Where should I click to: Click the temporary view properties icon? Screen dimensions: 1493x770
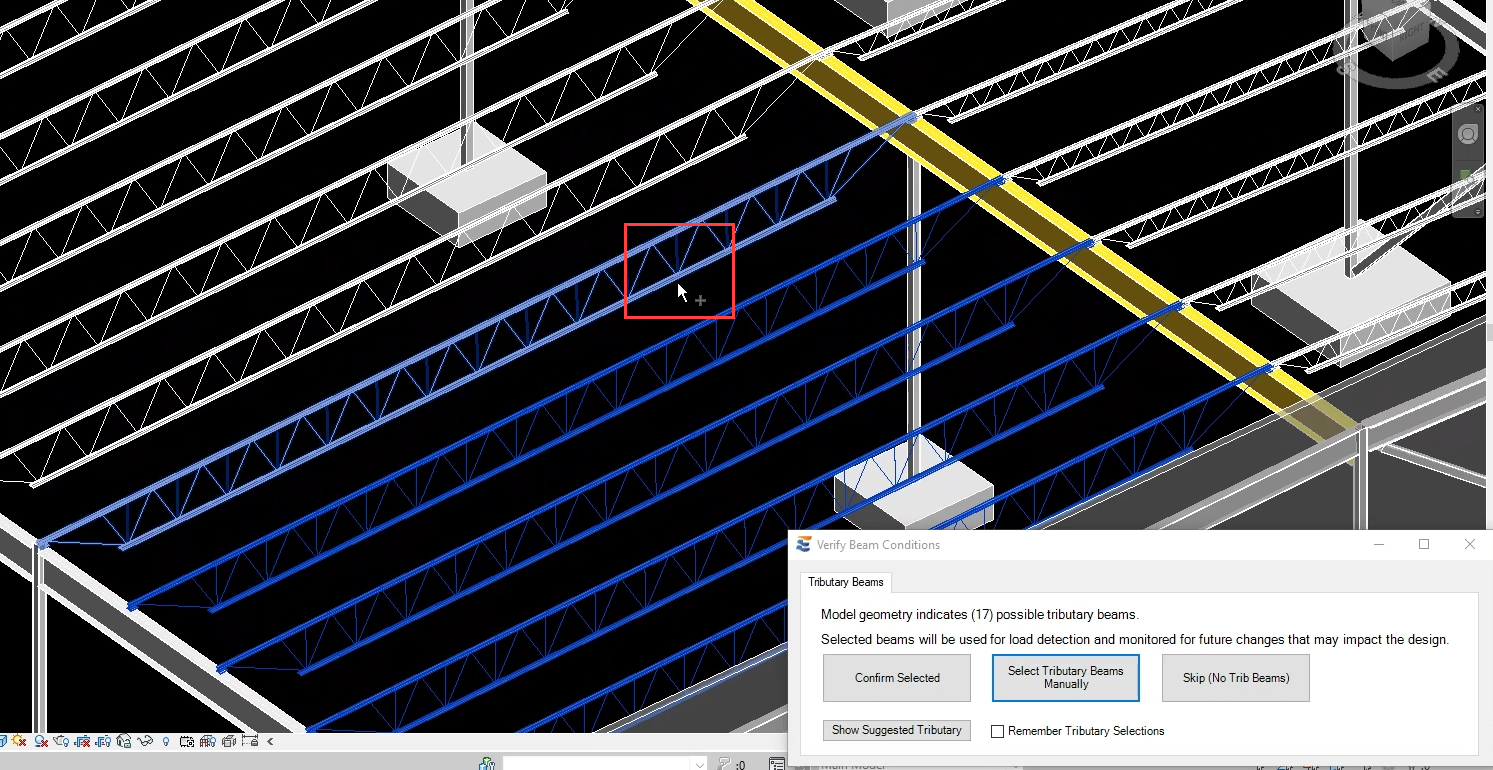click(188, 742)
